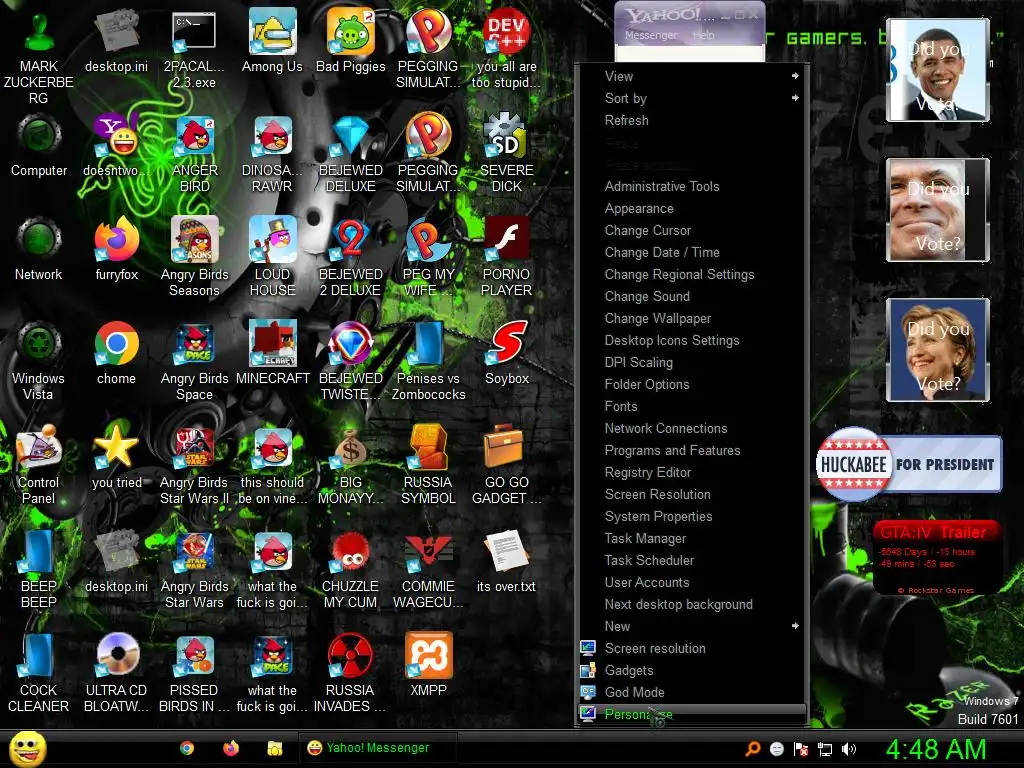
Task: Open the ULTRA CD BLOATW disc icon
Action: 117,673
